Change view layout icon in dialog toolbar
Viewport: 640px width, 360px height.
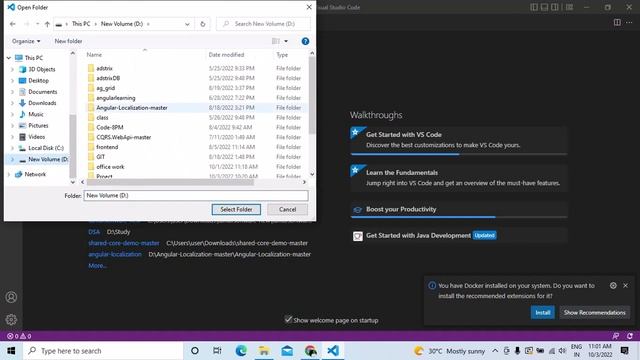tap(276, 41)
